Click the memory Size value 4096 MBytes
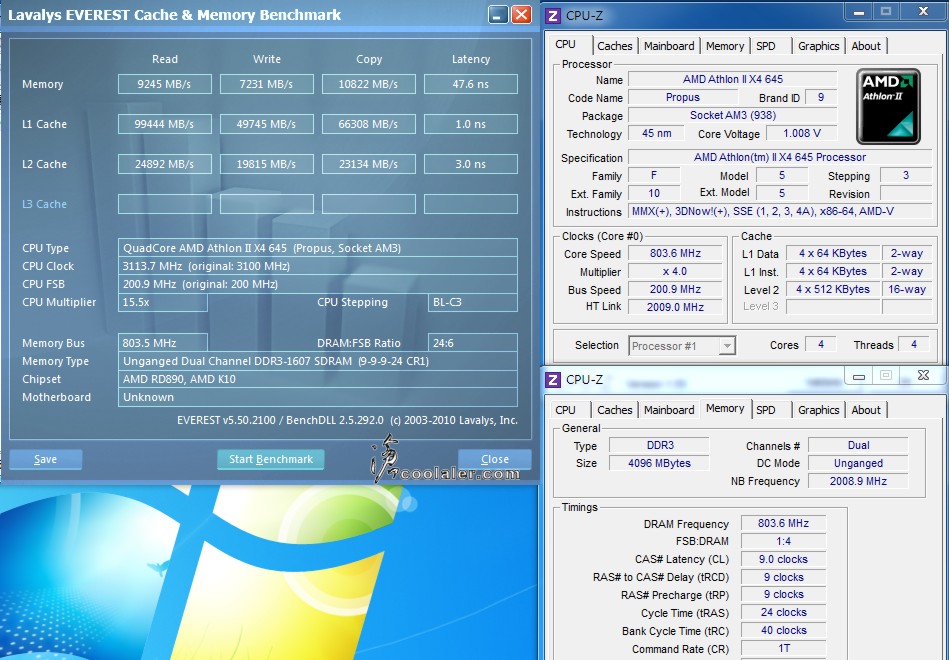 659,463
